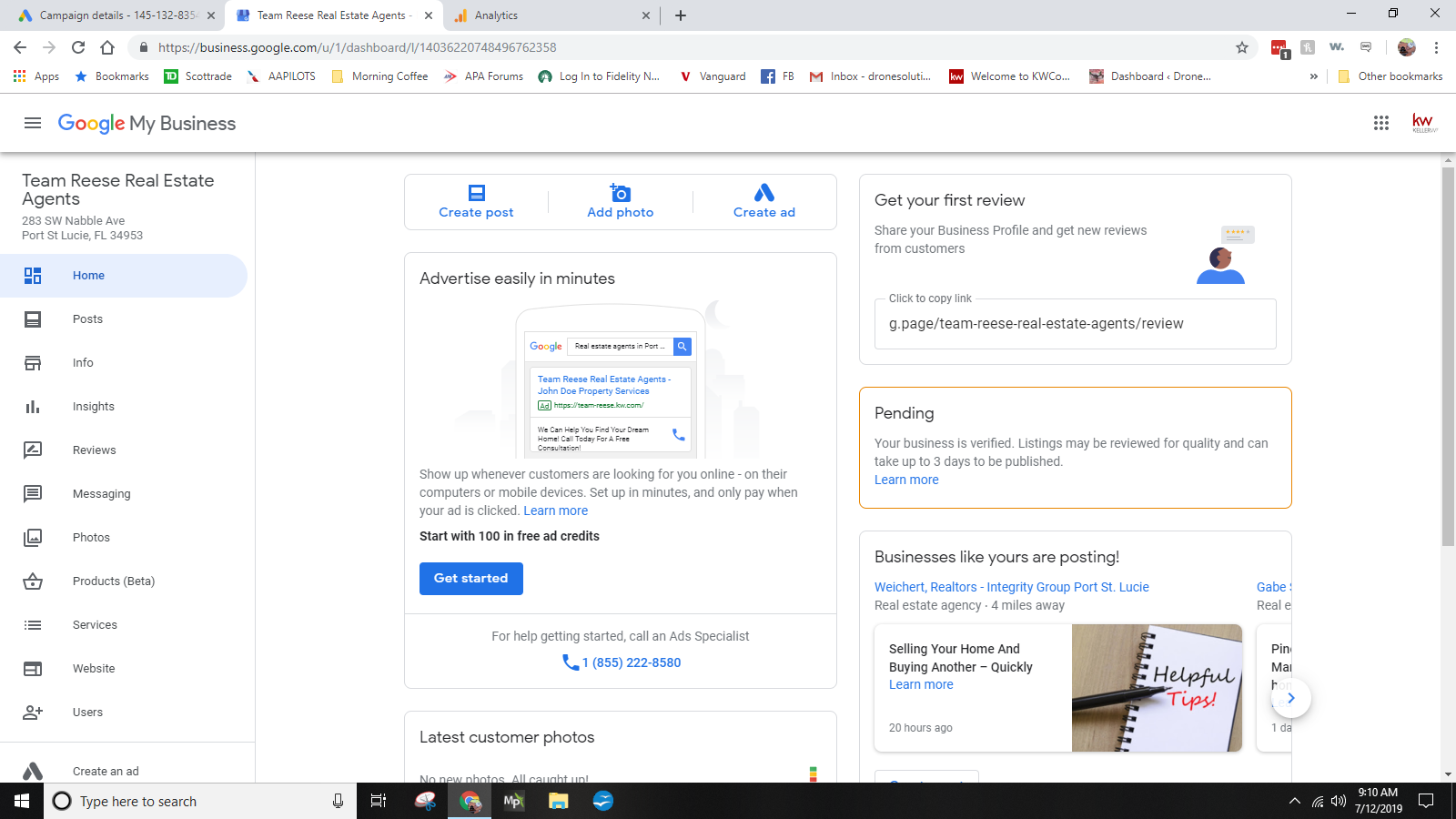Click the Windows taskbar search box
Viewport: 1456px width, 819px height.
pyautogui.click(x=200, y=802)
